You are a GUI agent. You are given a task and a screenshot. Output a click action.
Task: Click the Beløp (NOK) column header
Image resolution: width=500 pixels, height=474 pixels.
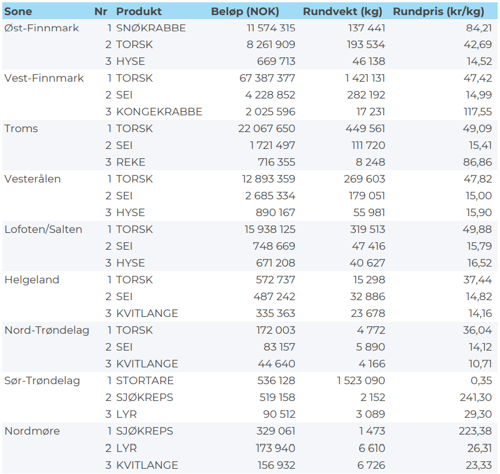[245, 12]
